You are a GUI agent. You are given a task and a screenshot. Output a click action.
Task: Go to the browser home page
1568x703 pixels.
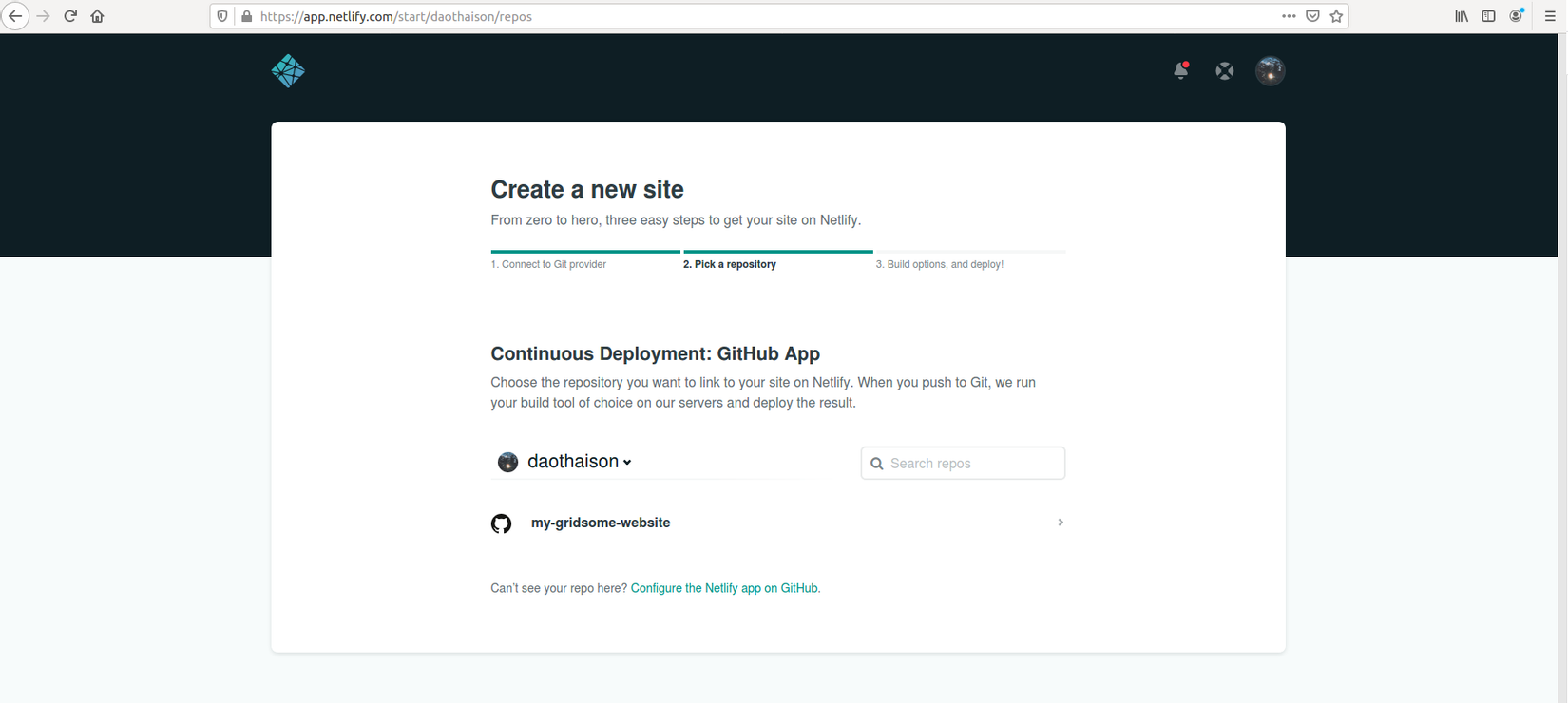click(x=97, y=16)
